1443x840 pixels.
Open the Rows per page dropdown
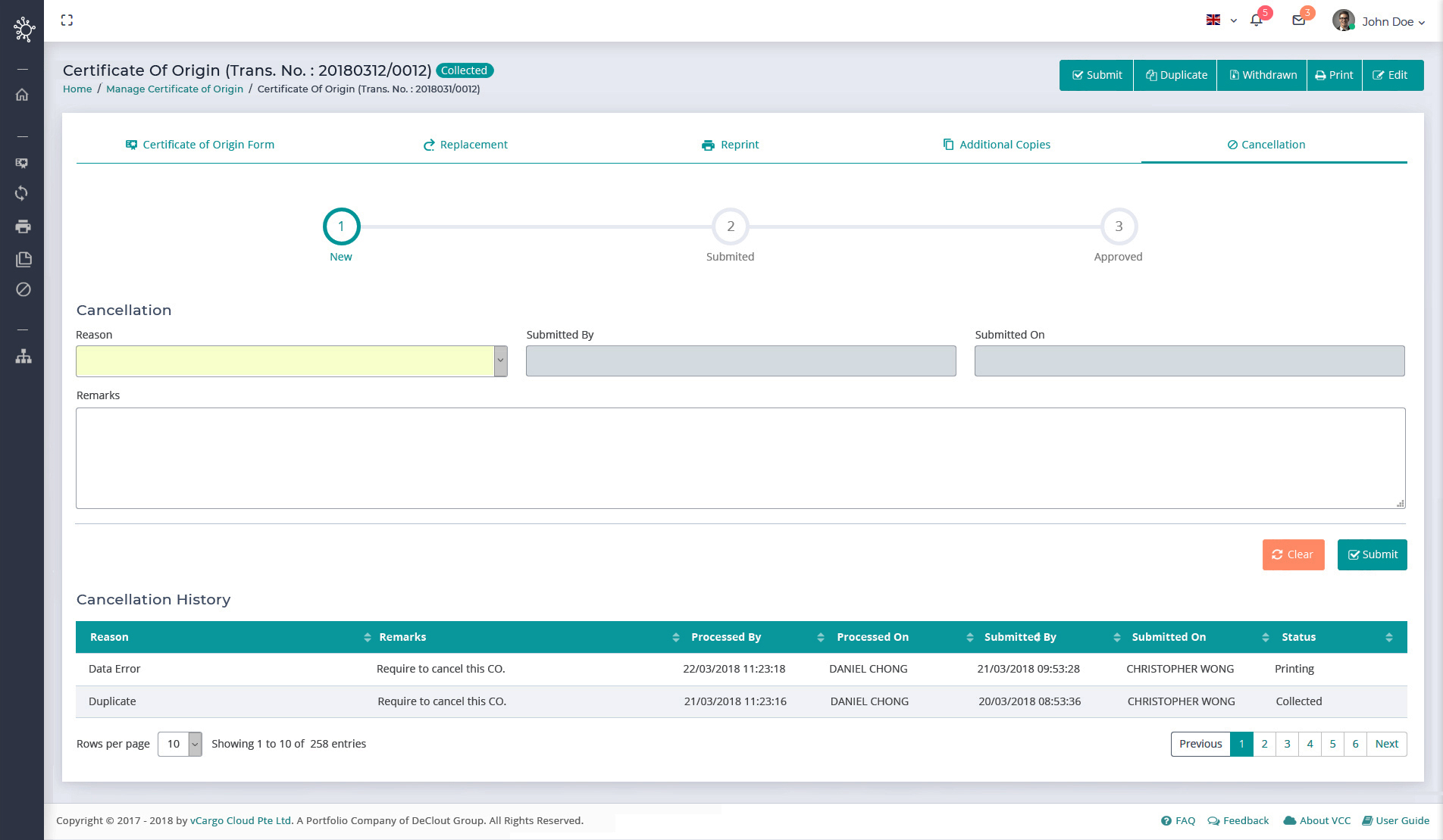pos(180,744)
